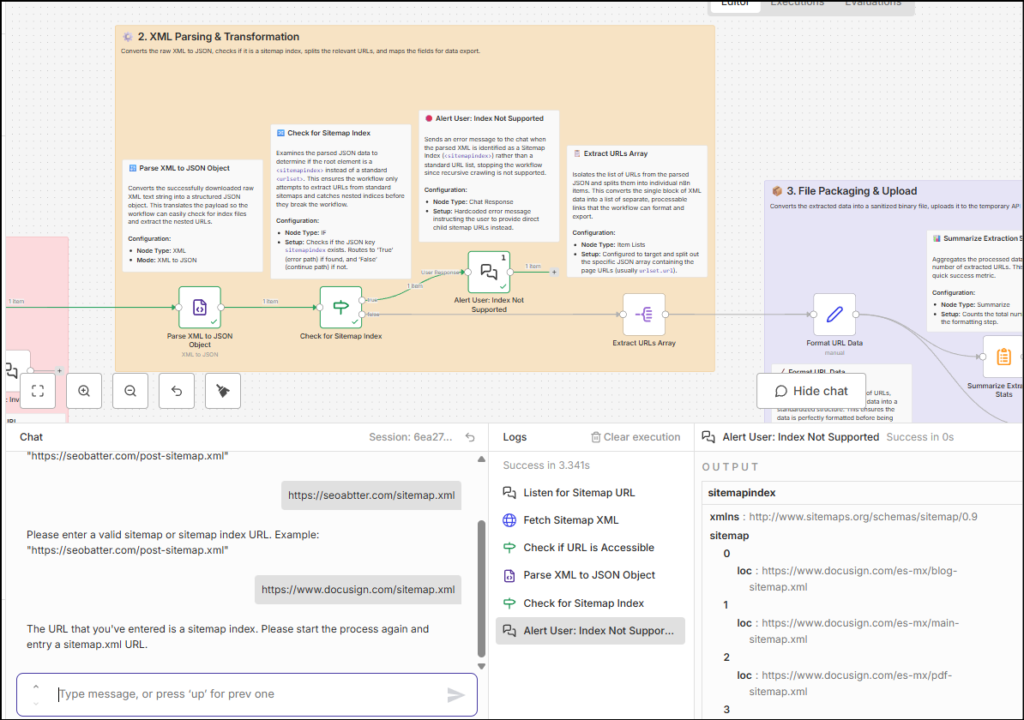Zoom in on the workflow canvas
The height and width of the screenshot is (720, 1024).
click(x=84, y=391)
